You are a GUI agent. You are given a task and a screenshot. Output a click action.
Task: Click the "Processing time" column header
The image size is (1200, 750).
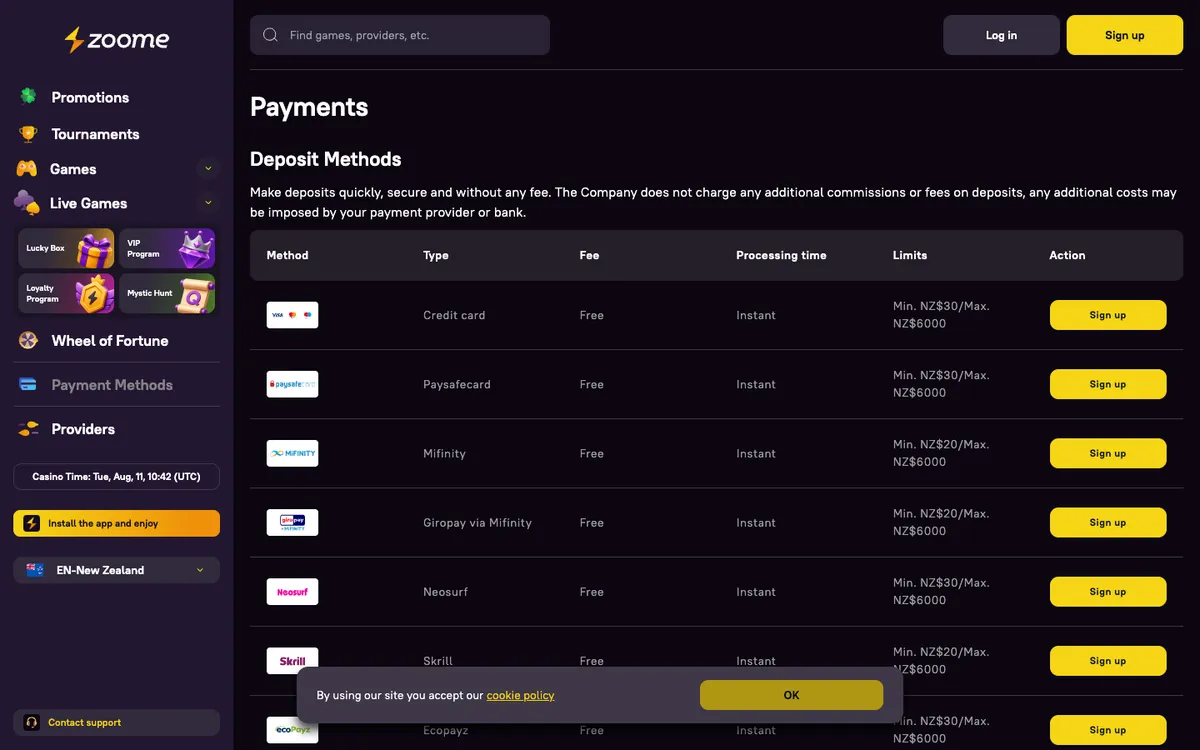[781, 255]
